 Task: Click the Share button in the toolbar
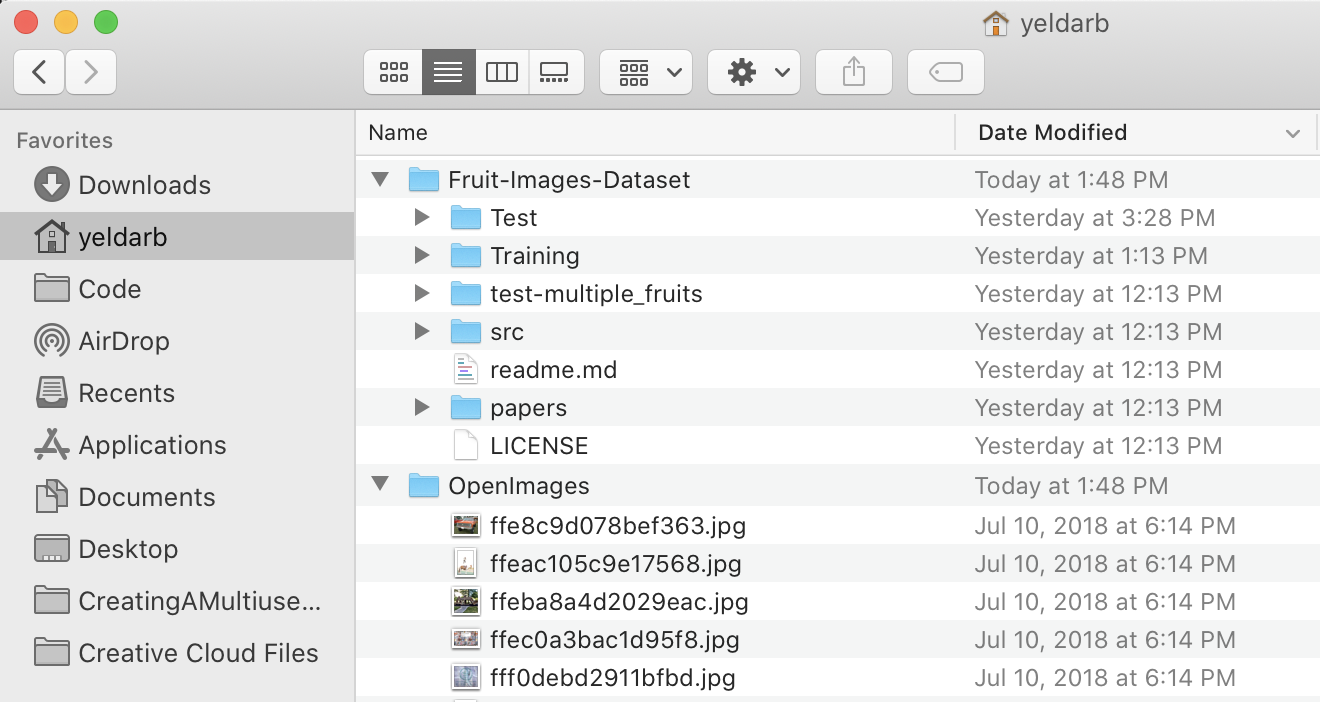pyautogui.click(x=853, y=71)
